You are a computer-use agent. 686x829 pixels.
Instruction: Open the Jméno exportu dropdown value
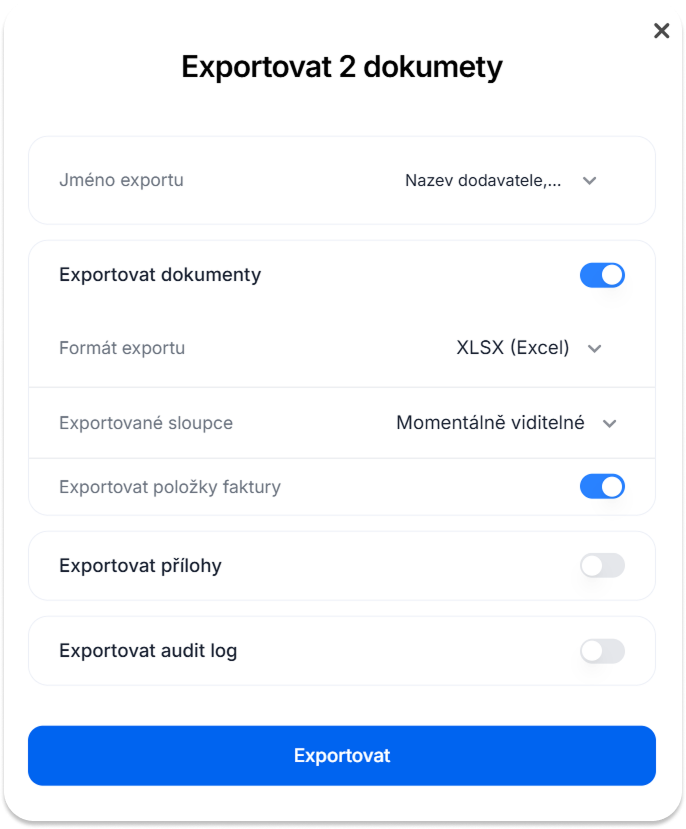click(x=501, y=181)
